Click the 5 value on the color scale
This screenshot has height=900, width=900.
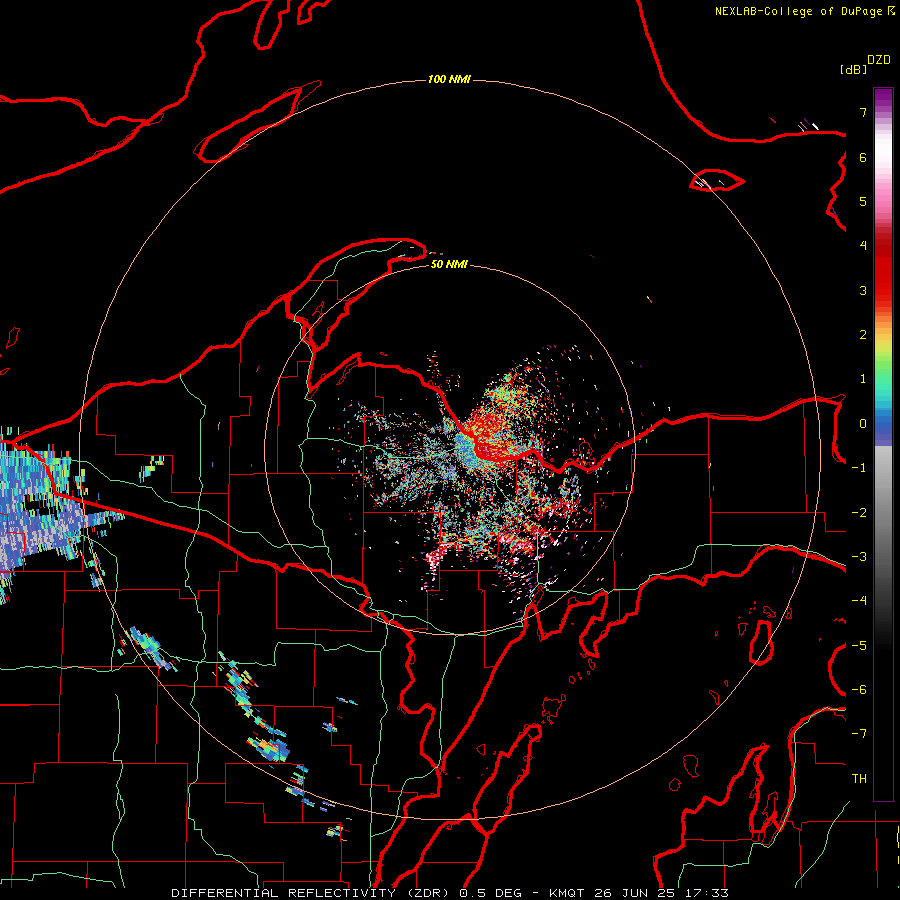coord(863,201)
